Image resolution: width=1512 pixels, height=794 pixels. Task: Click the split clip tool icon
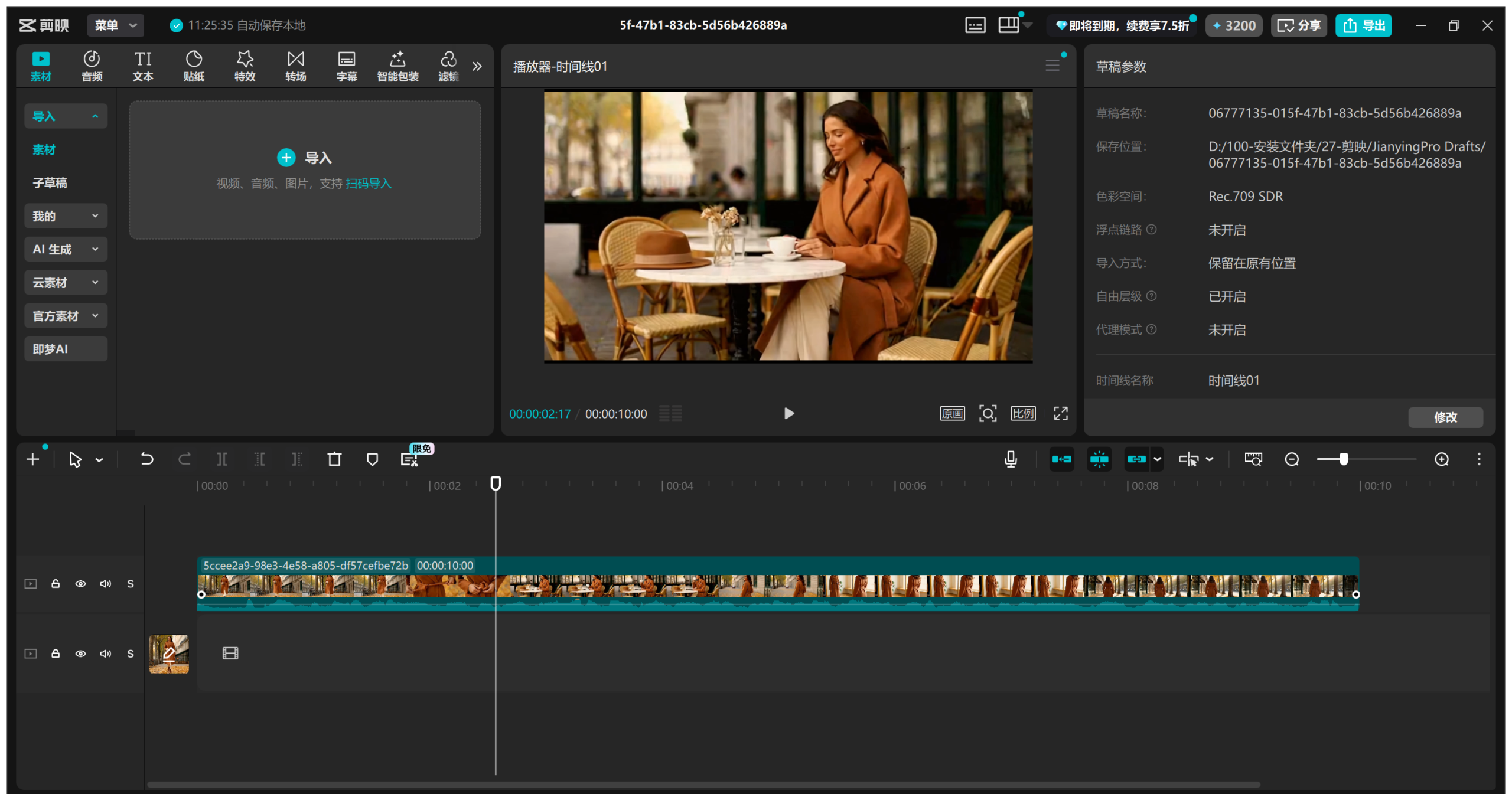[222, 459]
